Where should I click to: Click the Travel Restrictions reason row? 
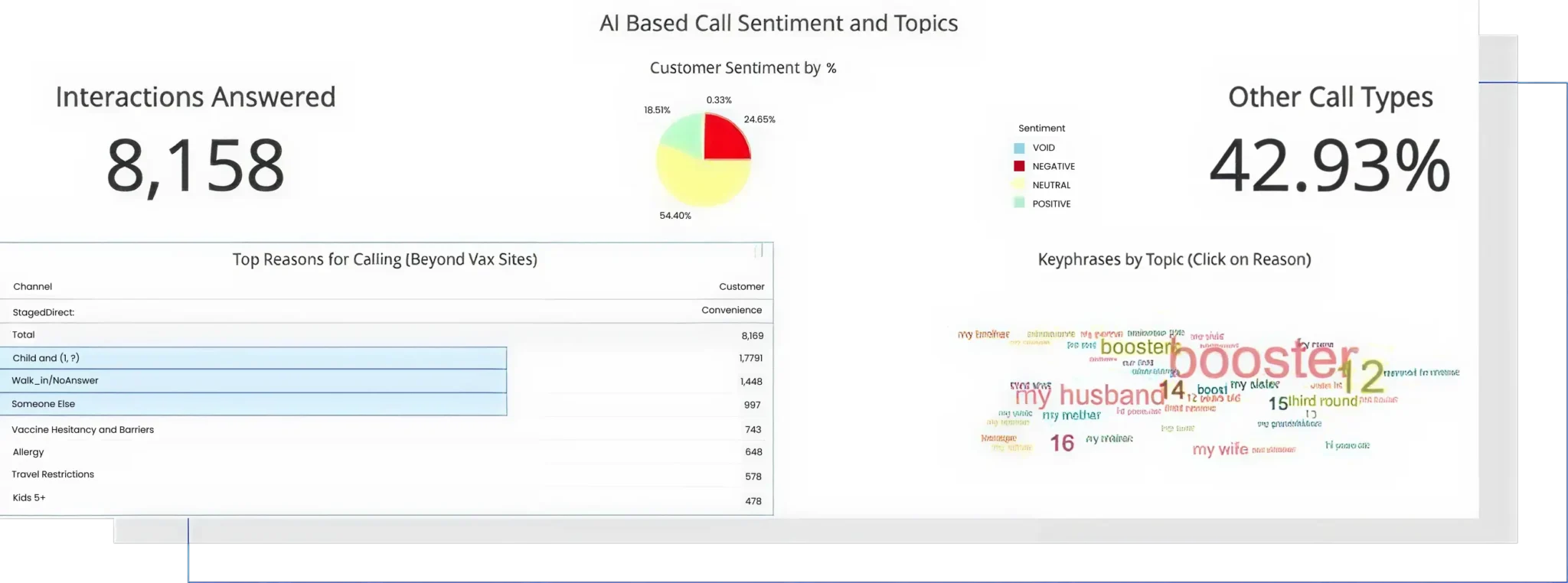(x=387, y=475)
